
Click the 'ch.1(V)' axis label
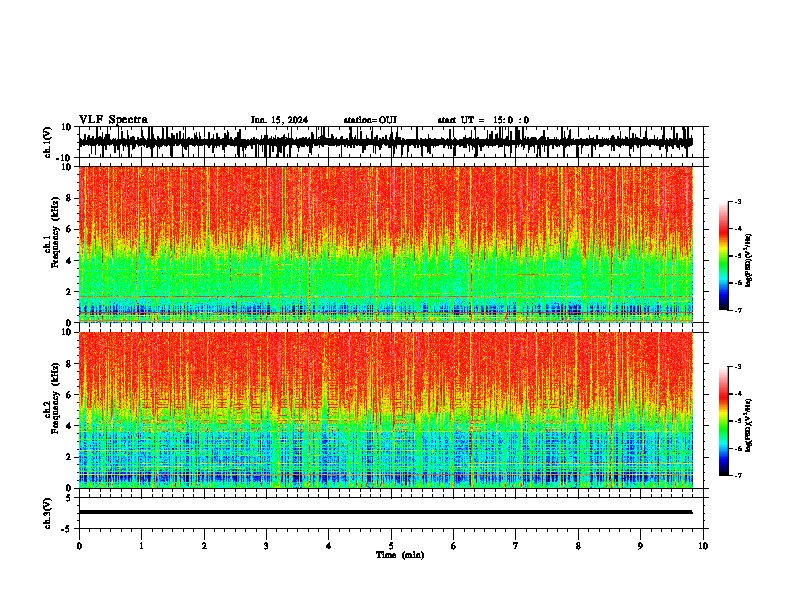[48, 142]
